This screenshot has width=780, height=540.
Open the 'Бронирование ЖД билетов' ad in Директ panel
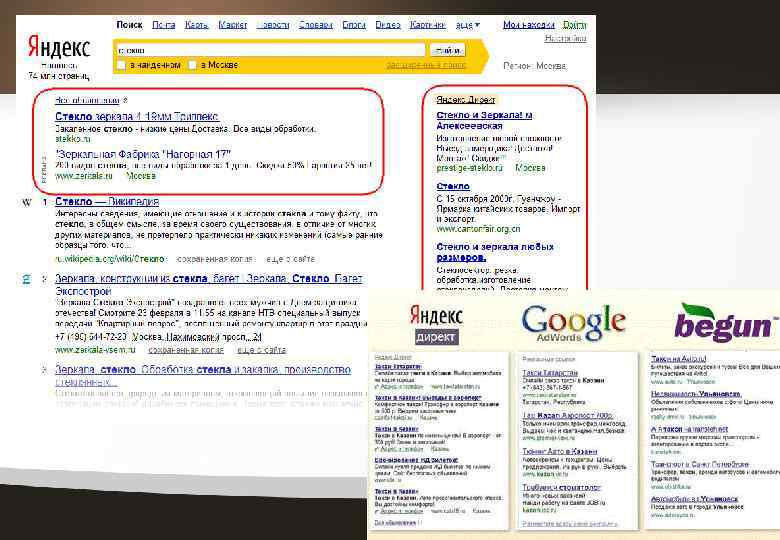416,460
